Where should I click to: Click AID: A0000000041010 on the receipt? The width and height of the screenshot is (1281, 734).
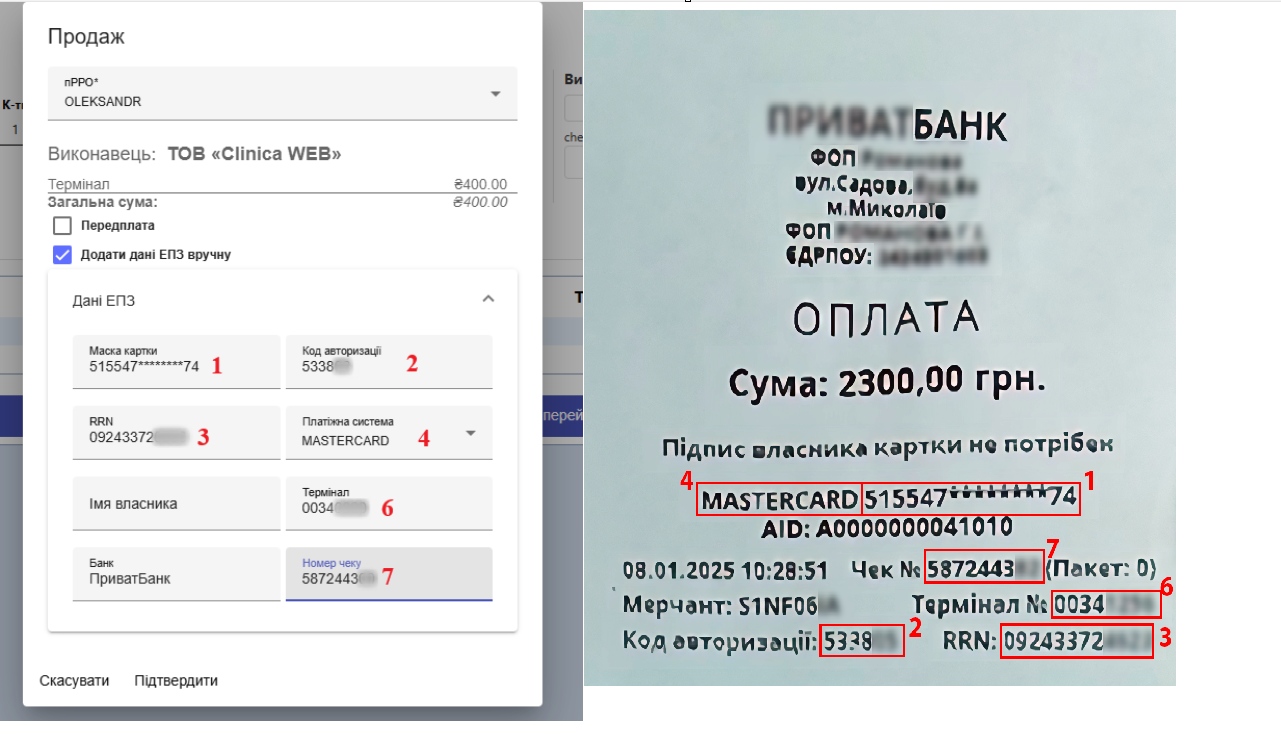(x=887, y=527)
